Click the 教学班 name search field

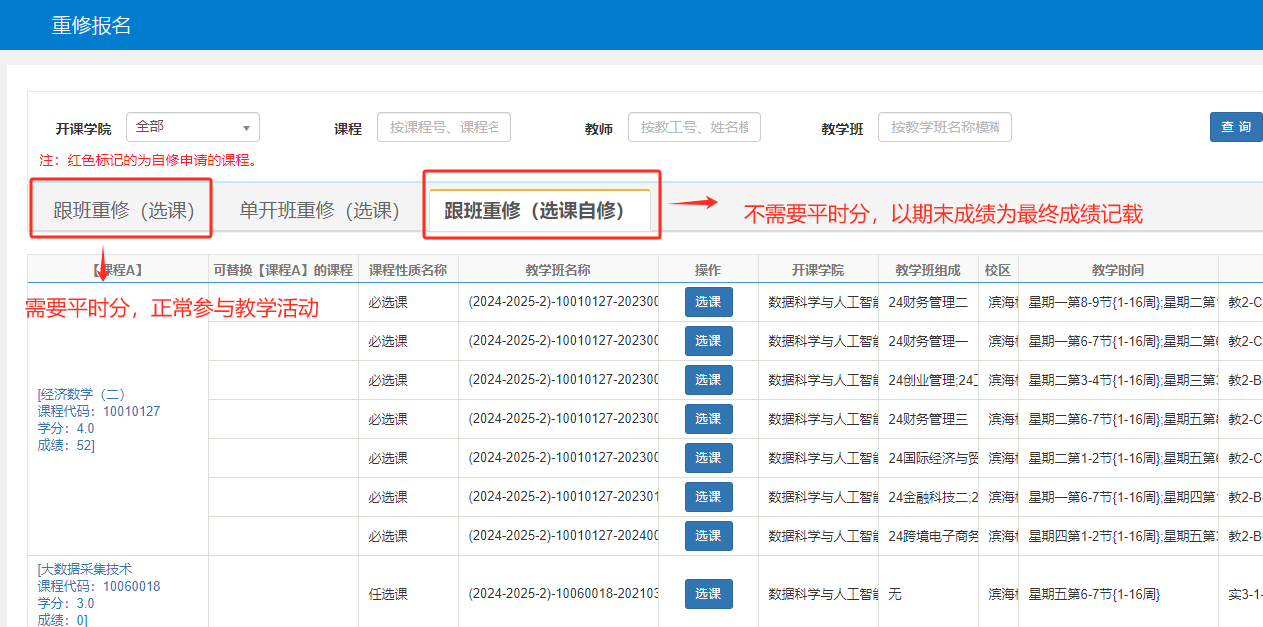click(944, 127)
